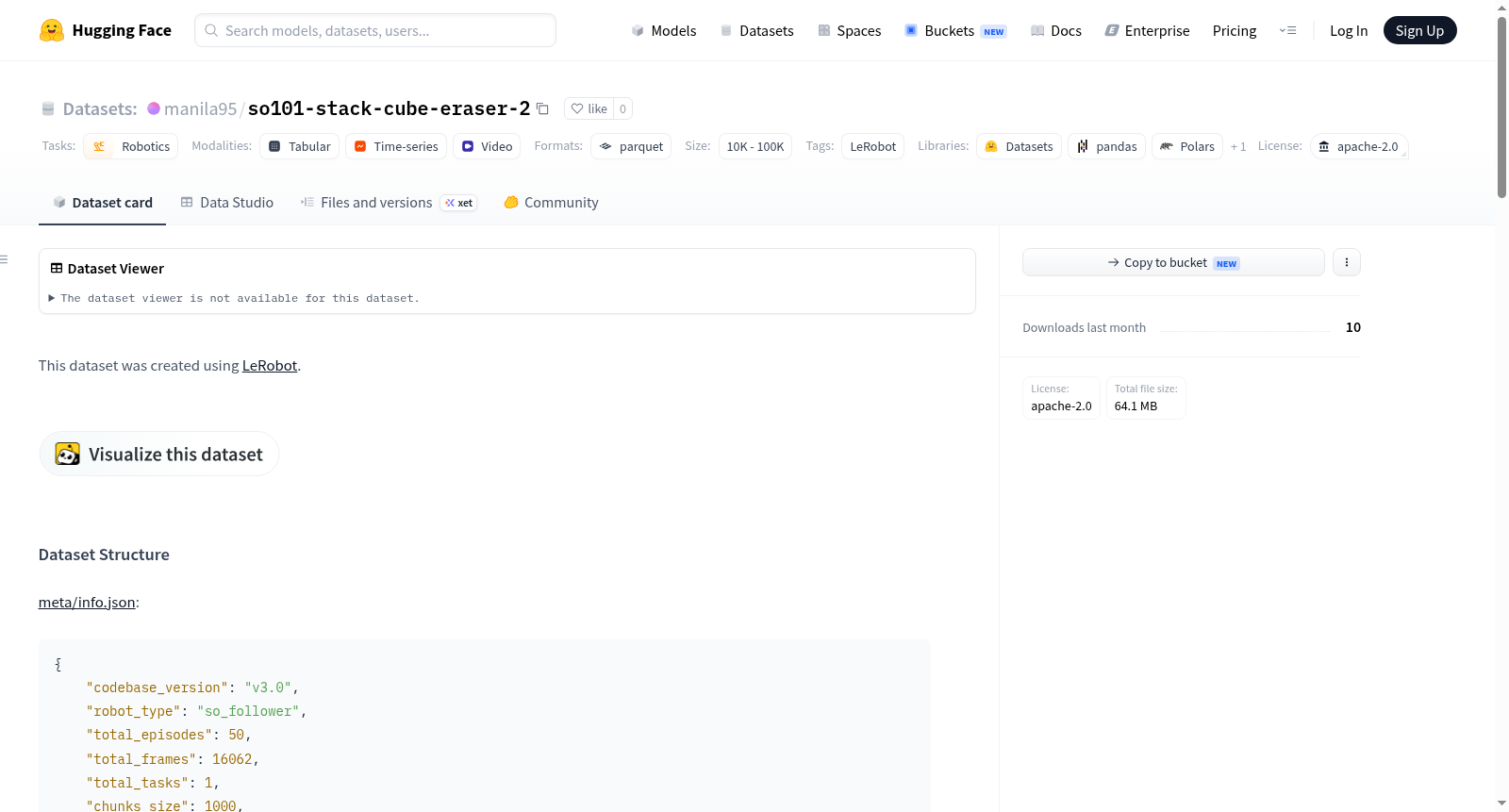Click the Visualize this dataset button

158,454
